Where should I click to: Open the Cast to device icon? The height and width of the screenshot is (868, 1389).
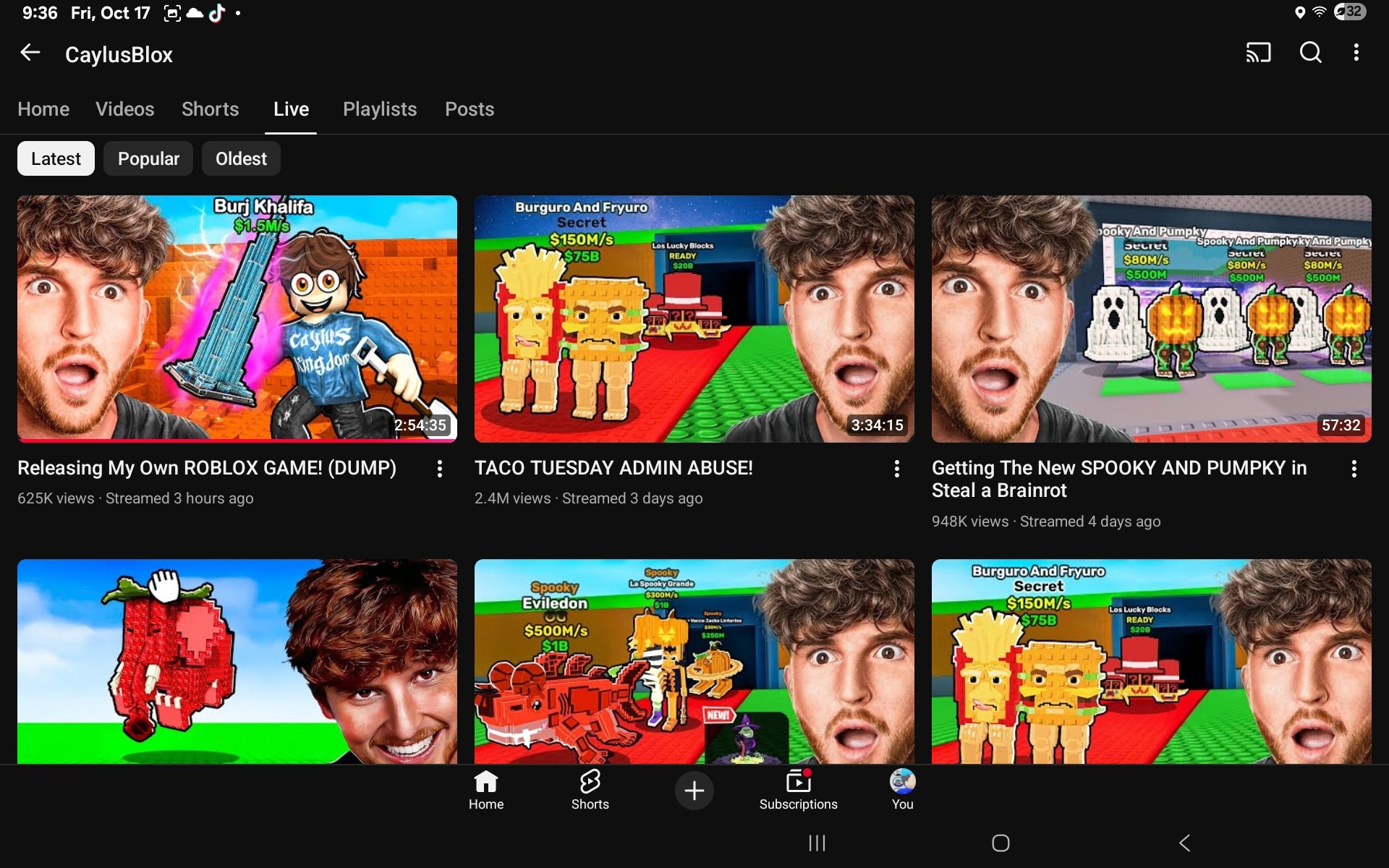tap(1258, 53)
